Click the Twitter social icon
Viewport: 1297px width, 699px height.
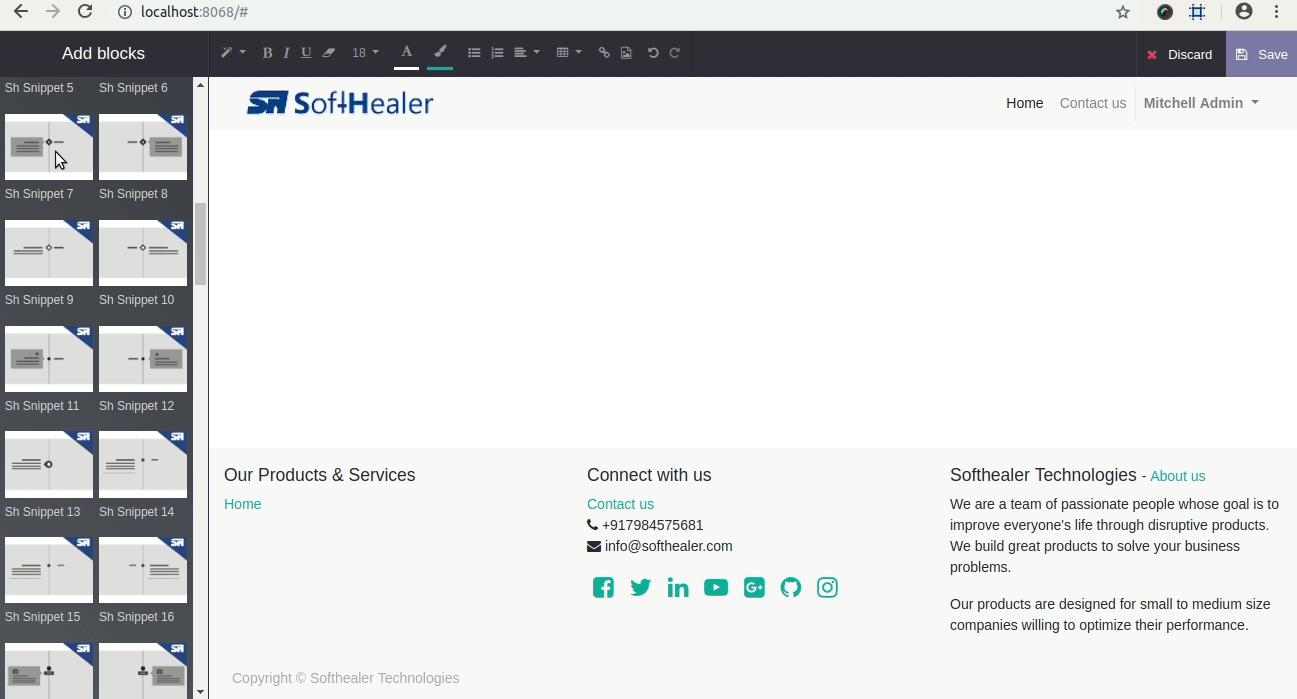[x=641, y=587]
